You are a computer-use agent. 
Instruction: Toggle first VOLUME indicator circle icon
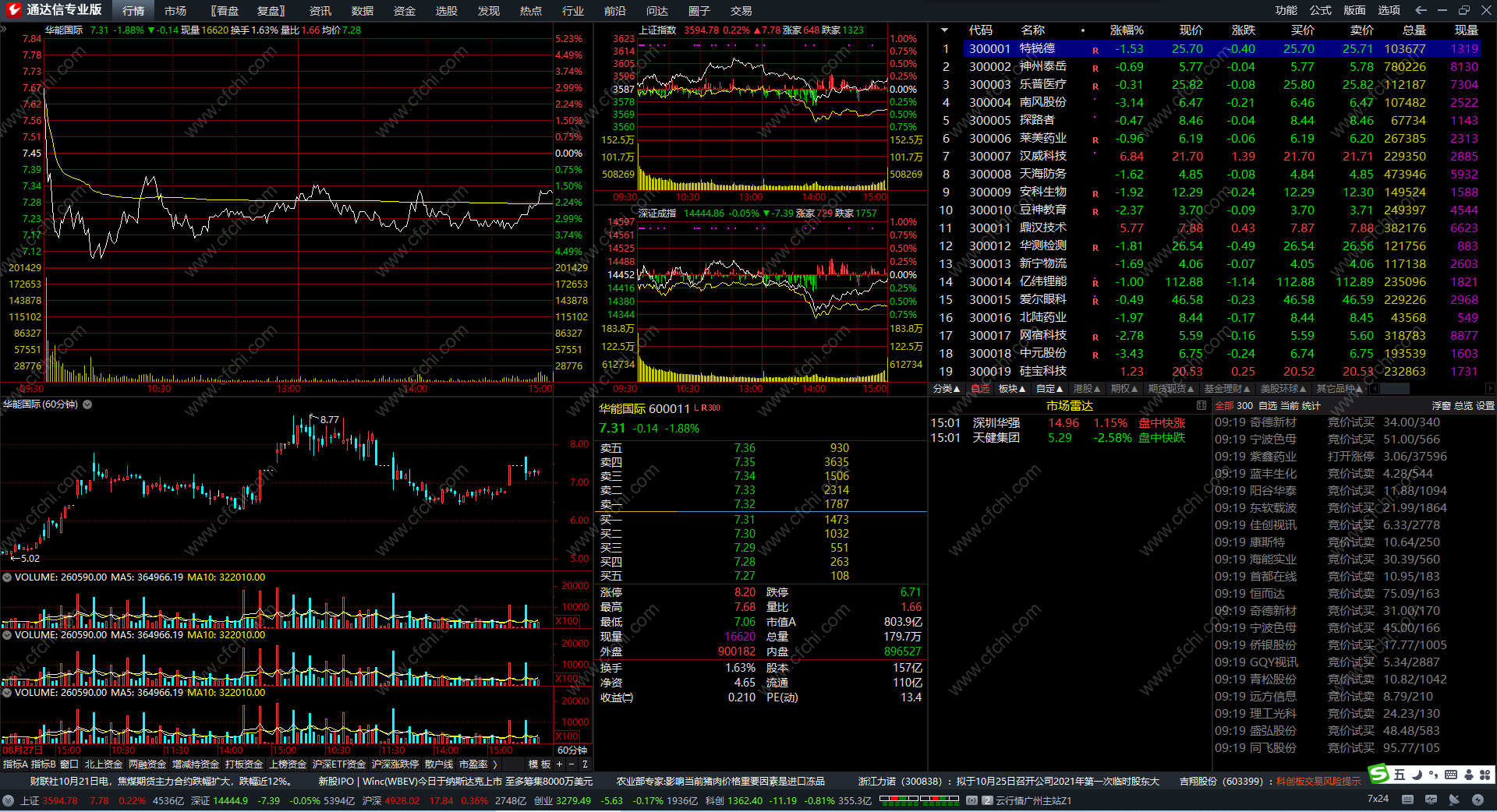(7, 577)
